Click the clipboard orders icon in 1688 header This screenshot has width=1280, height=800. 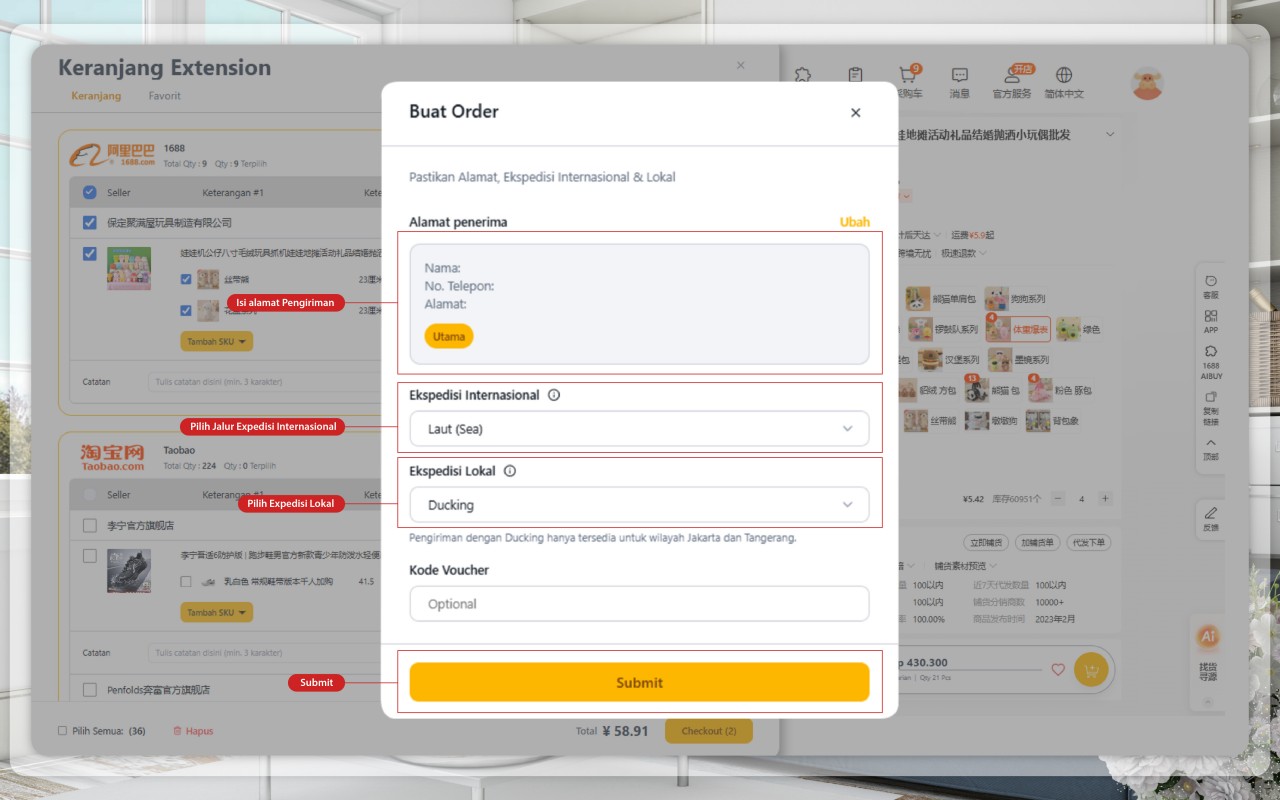pos(855,75)
